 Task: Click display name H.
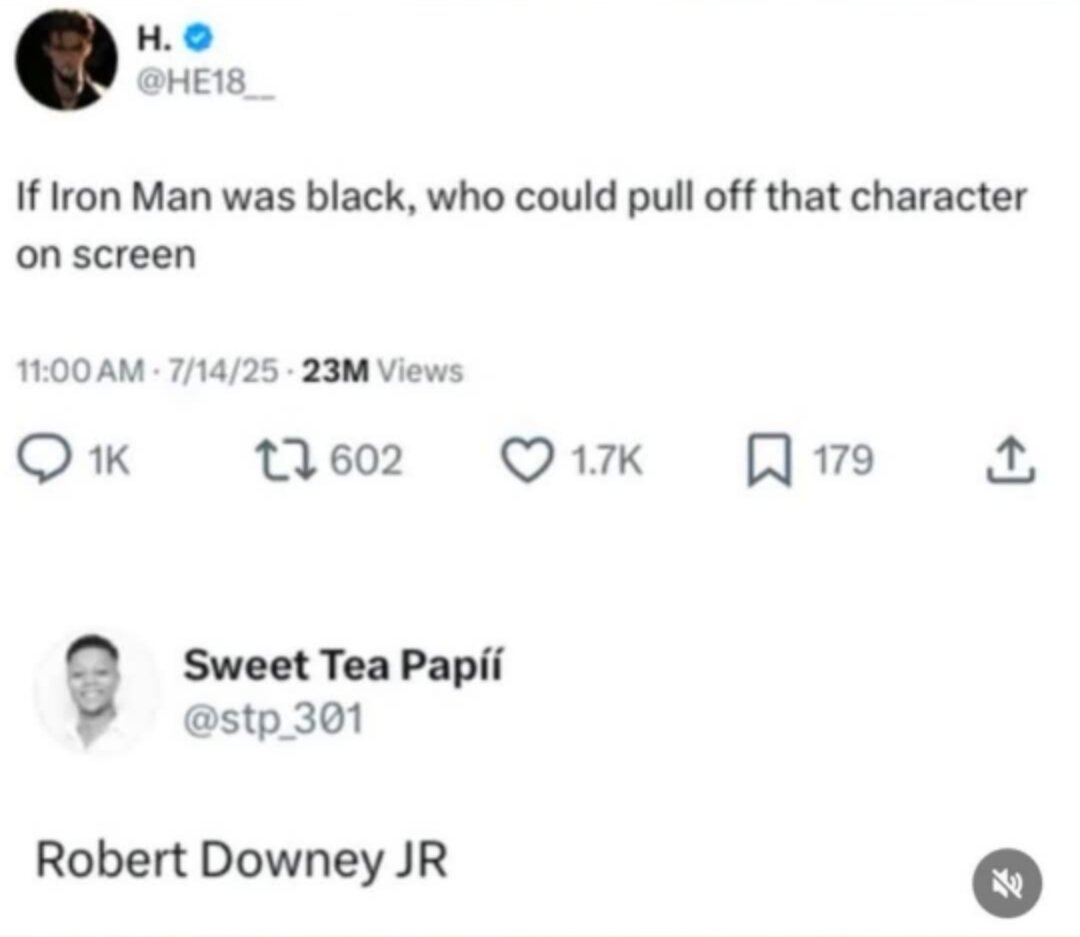pos(154,38)
